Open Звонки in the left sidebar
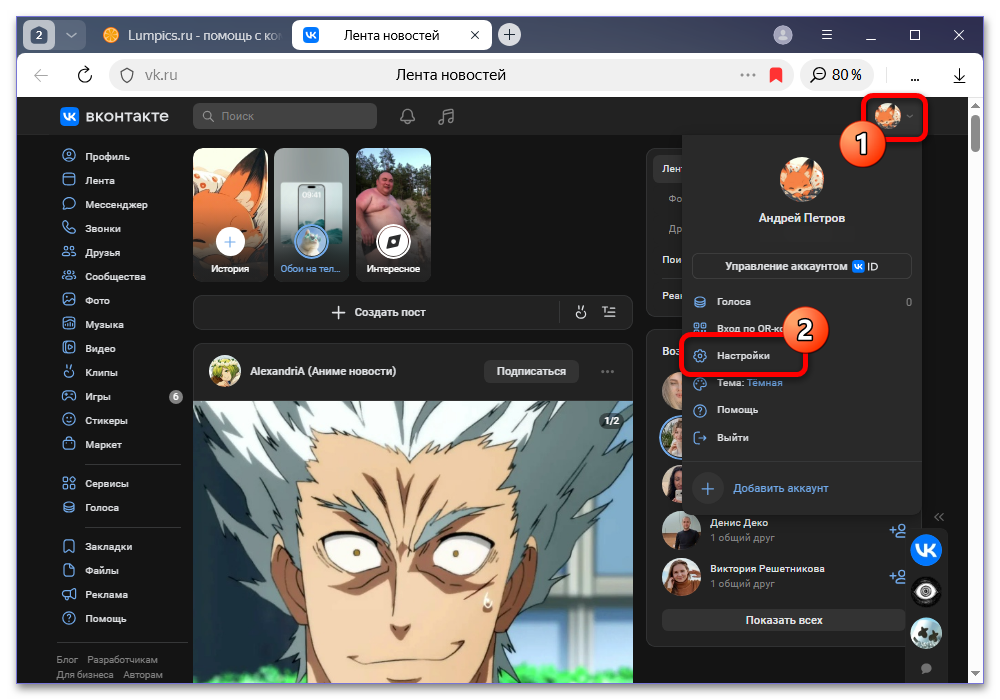 pos(91,228)
